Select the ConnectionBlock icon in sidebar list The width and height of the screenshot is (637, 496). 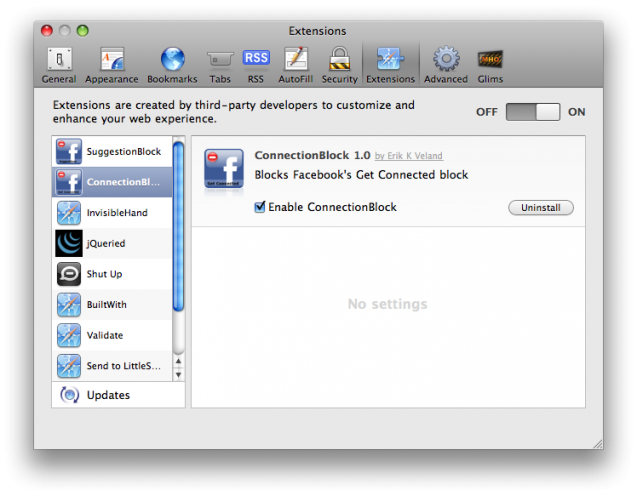69,182
